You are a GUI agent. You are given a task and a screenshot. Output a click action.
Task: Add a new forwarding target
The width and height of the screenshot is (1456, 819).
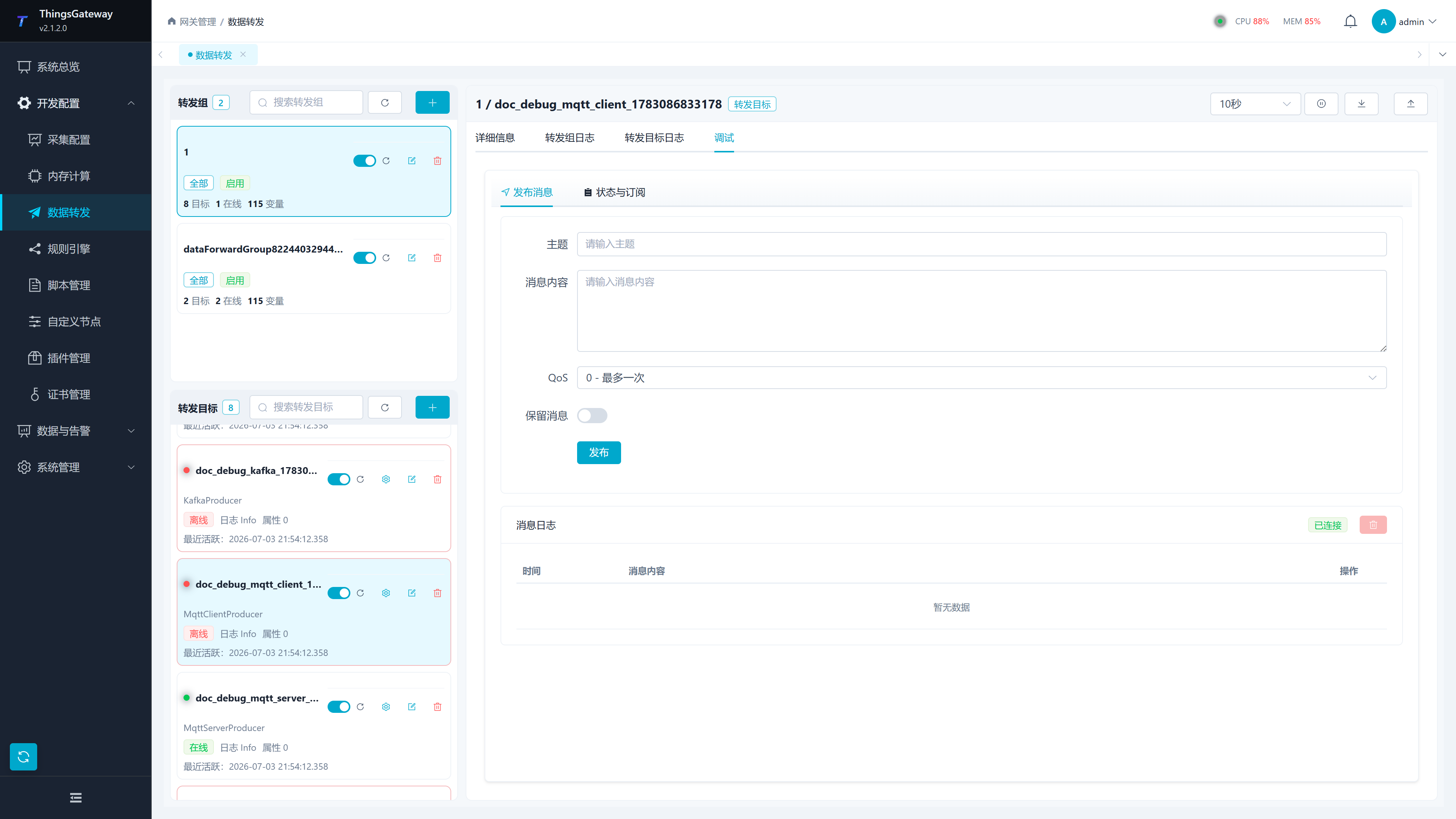click(x=432, y=407)
